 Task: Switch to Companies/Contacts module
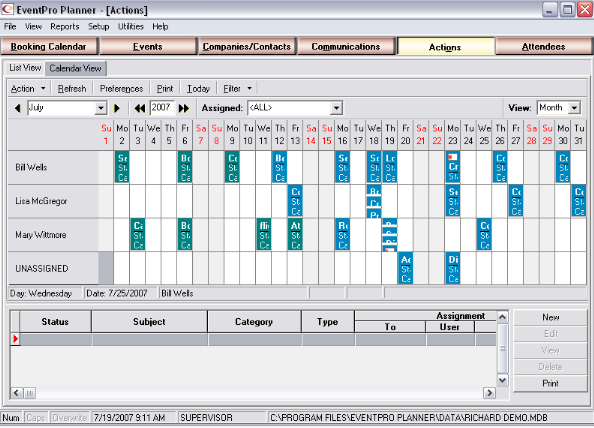click(x=247, y=47)
